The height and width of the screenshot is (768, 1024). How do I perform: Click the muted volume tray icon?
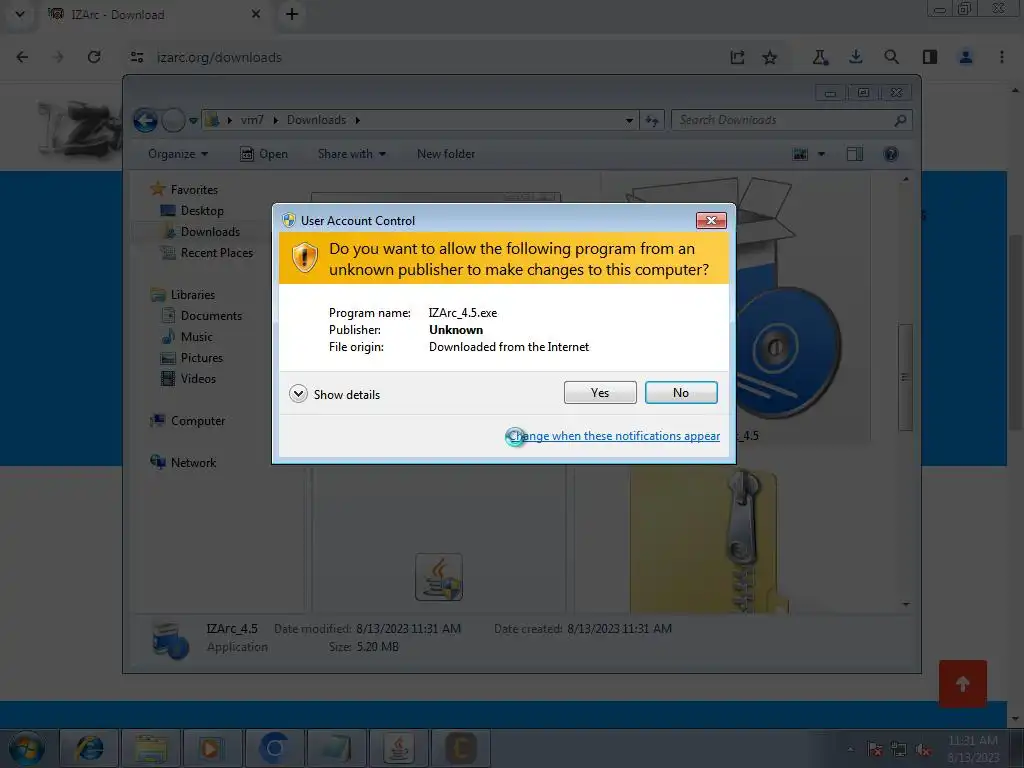923,750
